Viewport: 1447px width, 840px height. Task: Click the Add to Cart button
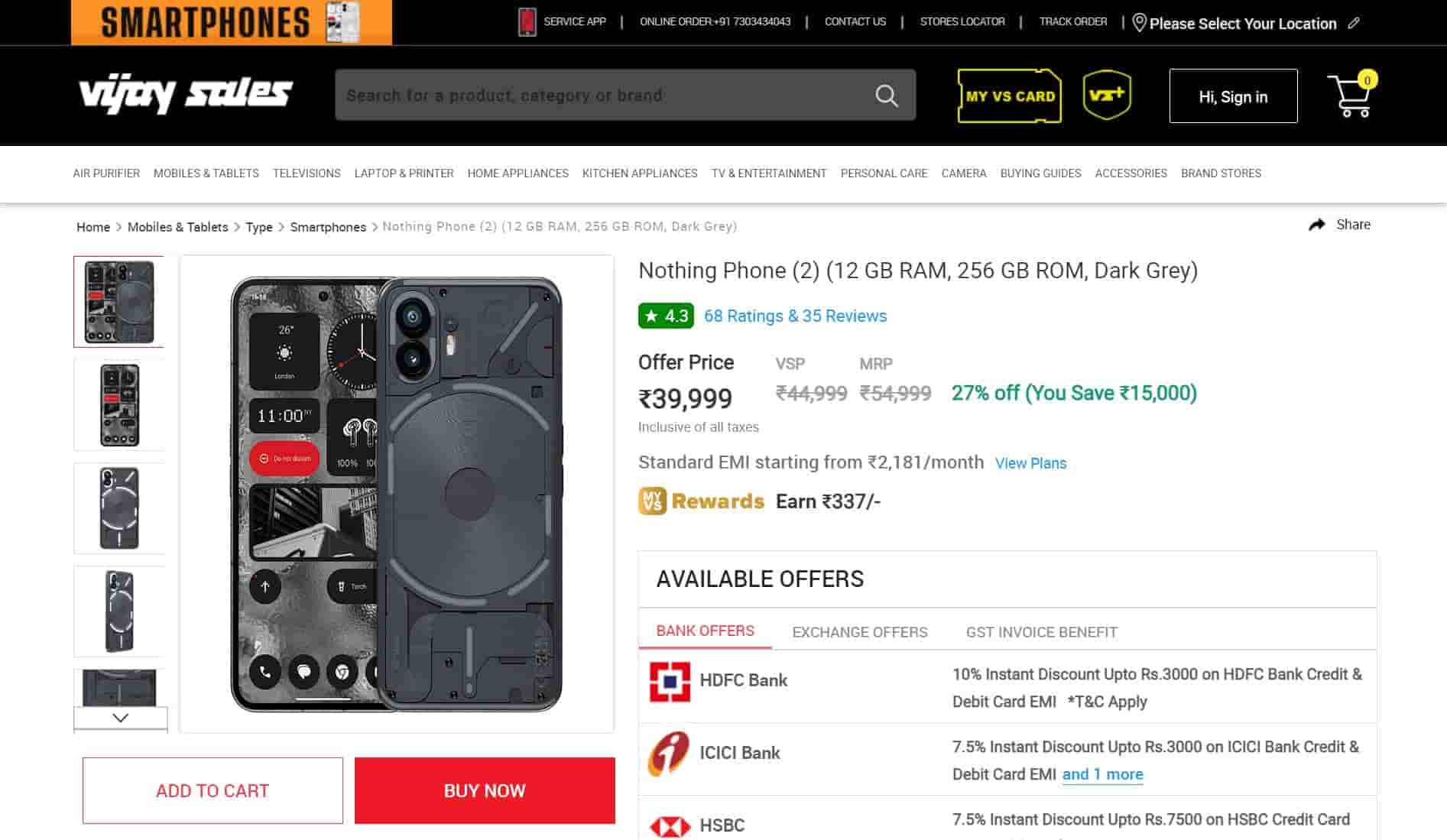pyautogui.click(x=213, y=790)
